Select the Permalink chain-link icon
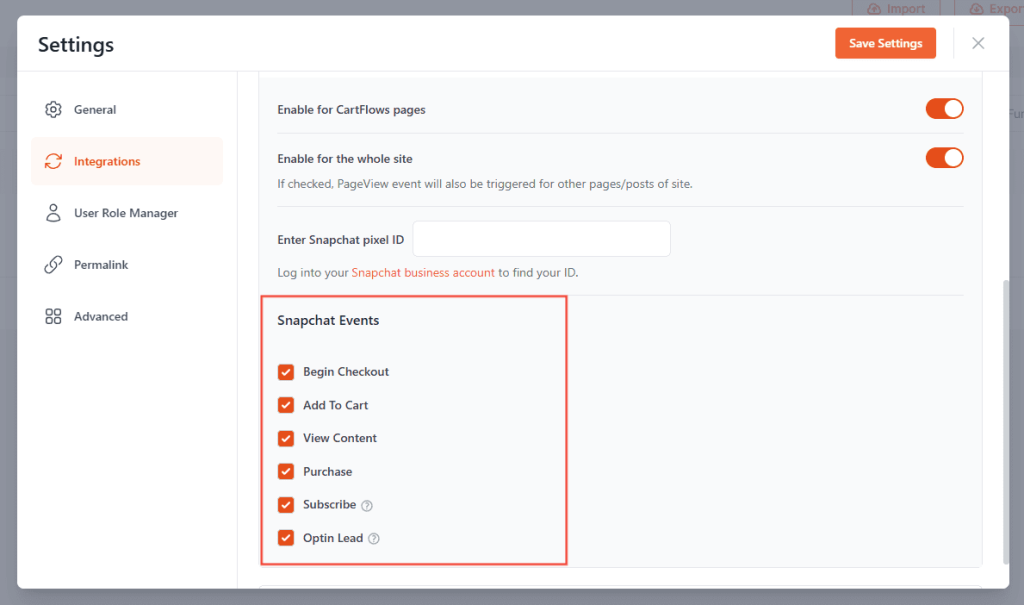 click(53, 264)
